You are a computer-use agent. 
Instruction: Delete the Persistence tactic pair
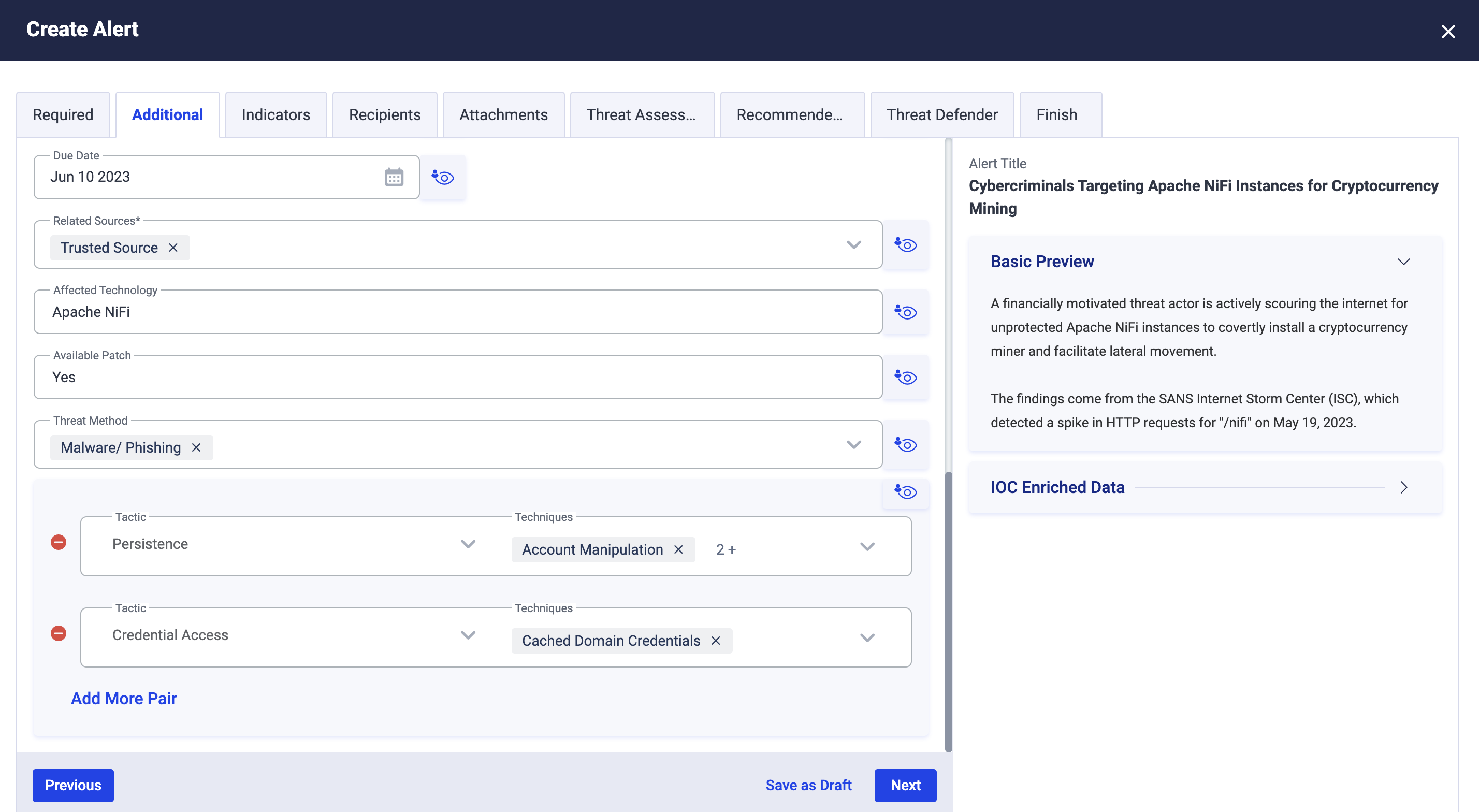pyautogui.click(x=59, y=542)
